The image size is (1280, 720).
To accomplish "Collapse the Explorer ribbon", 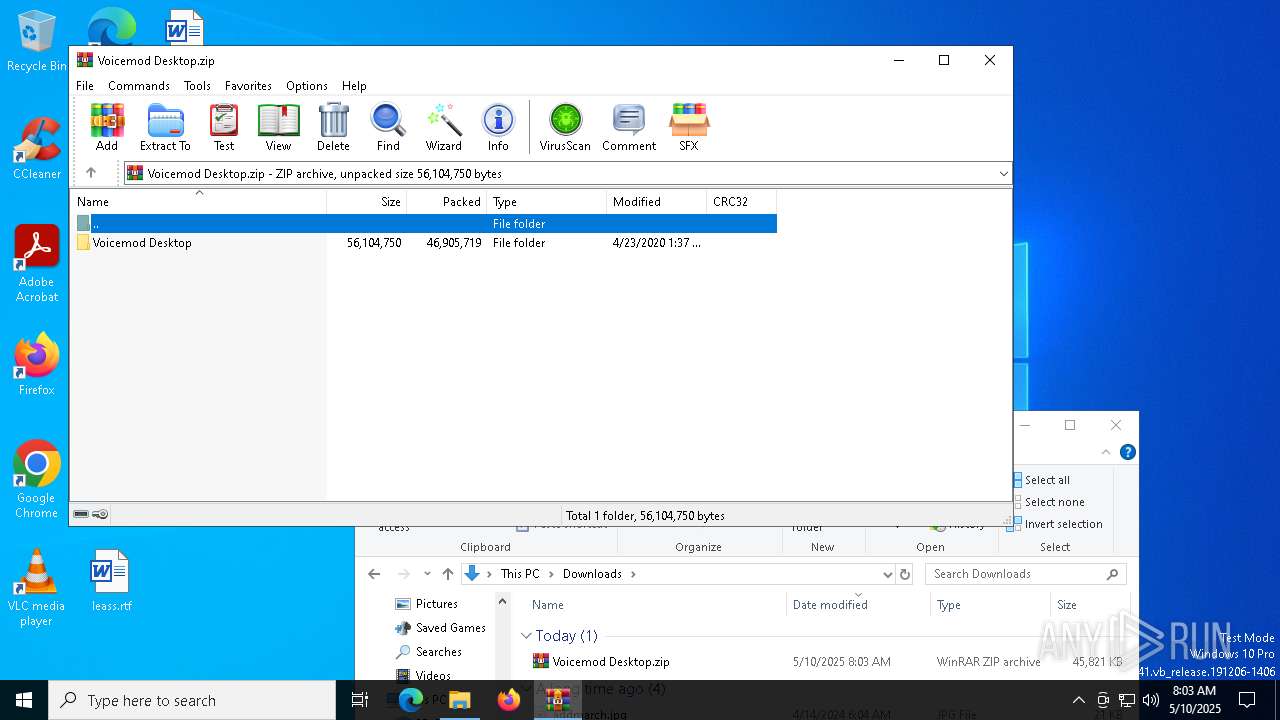I will [x=1106, y=452].
